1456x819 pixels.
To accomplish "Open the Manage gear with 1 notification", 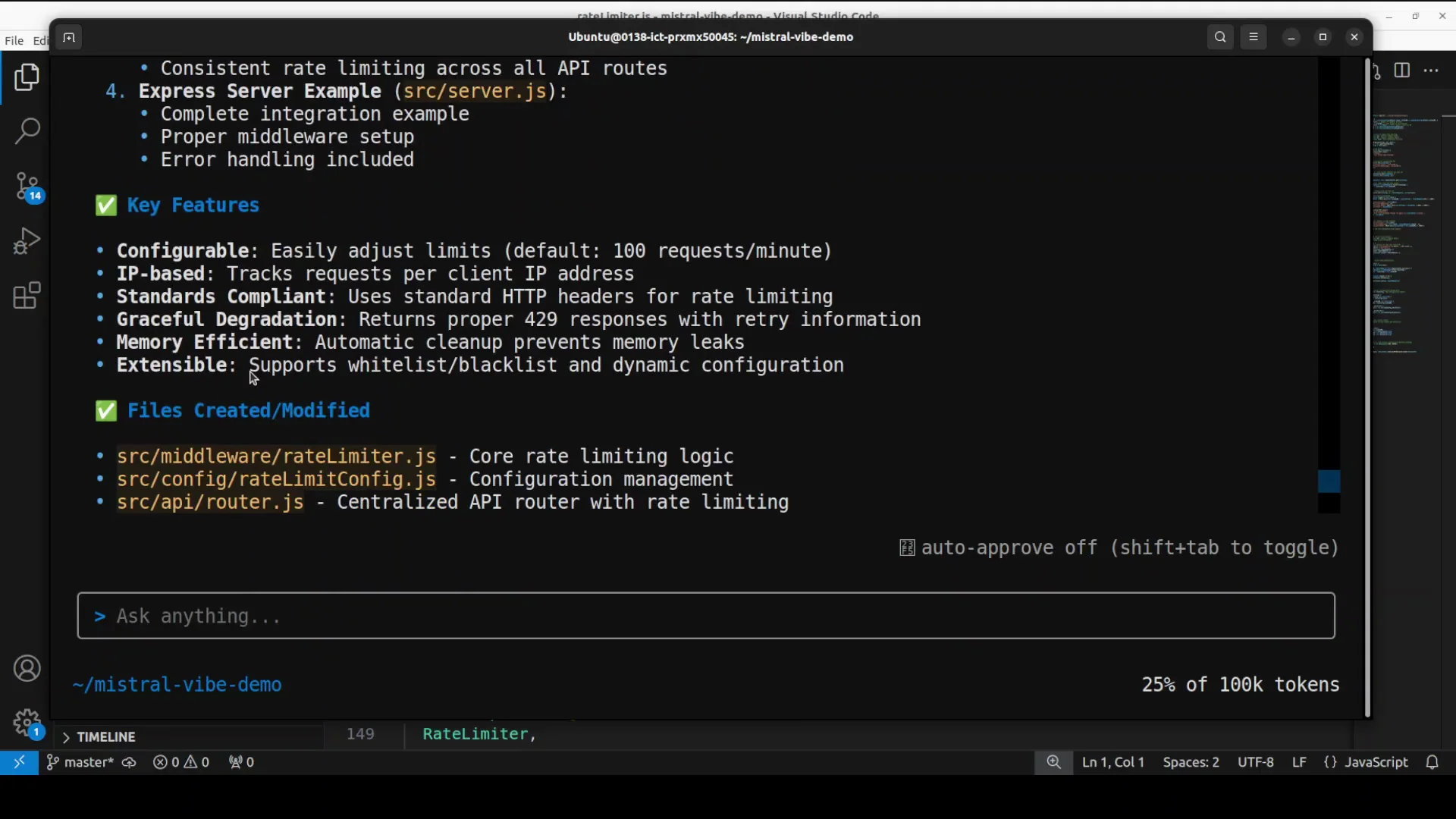I will point(27,723).
